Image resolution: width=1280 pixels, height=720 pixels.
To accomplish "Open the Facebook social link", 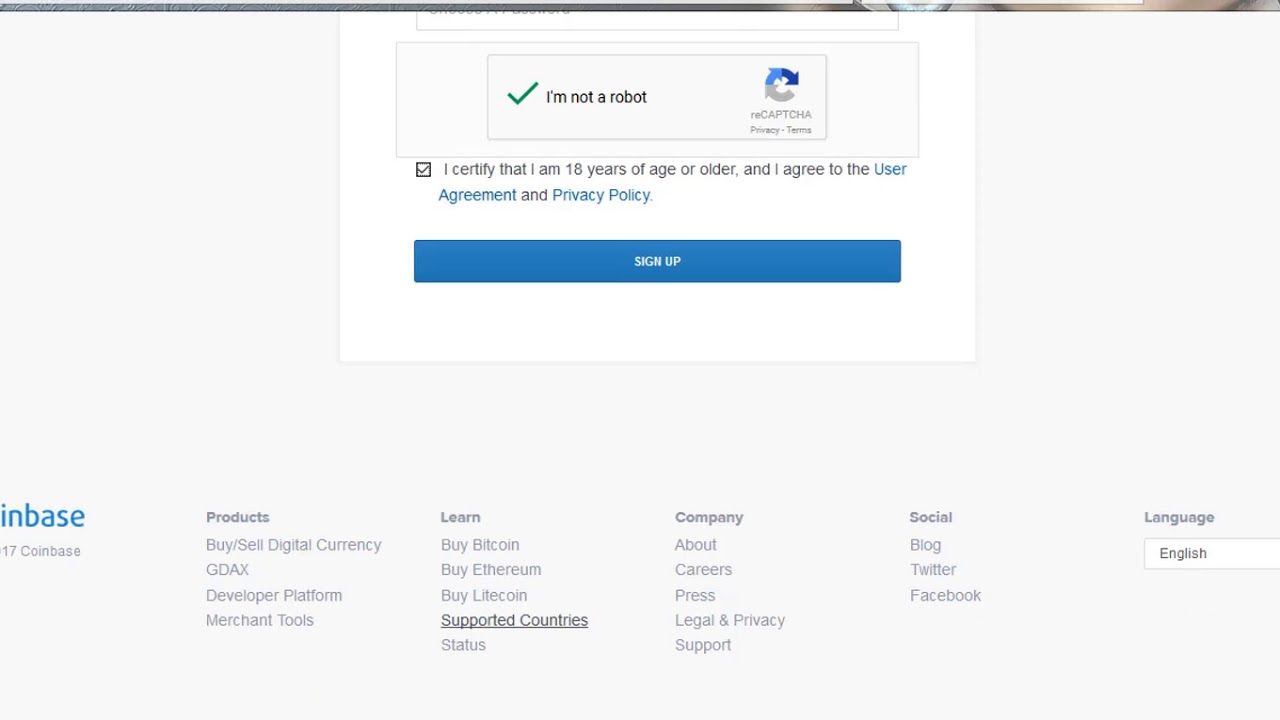I will click(945, 595).
